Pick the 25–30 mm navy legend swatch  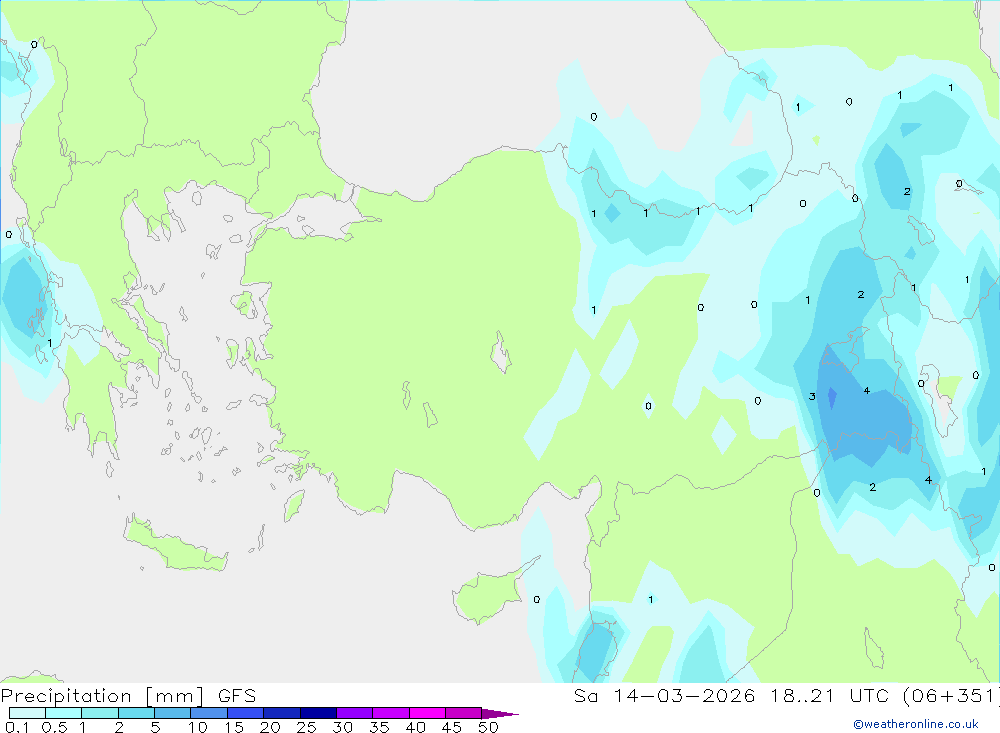pos(318,713)
